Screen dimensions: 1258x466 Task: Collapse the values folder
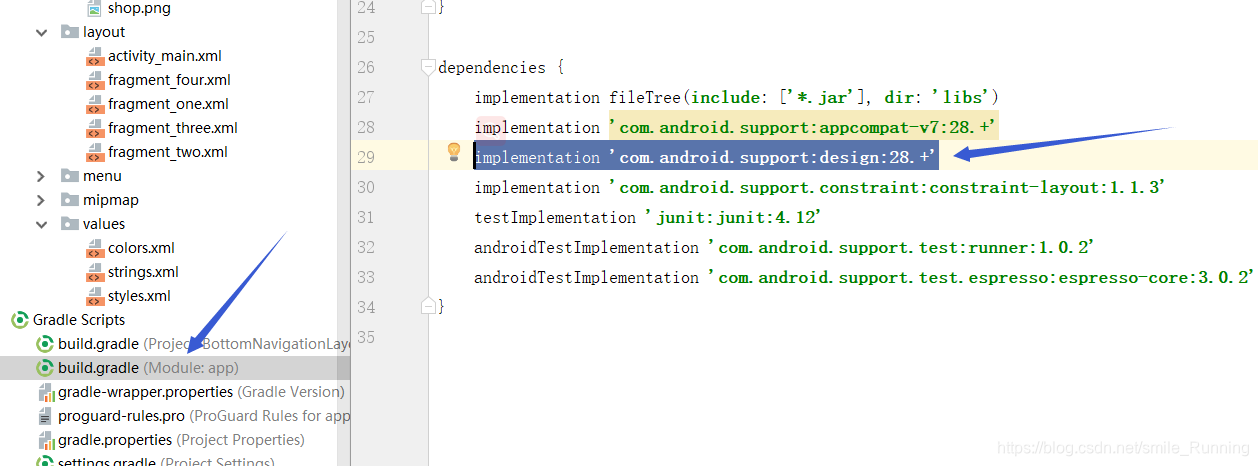41,224
